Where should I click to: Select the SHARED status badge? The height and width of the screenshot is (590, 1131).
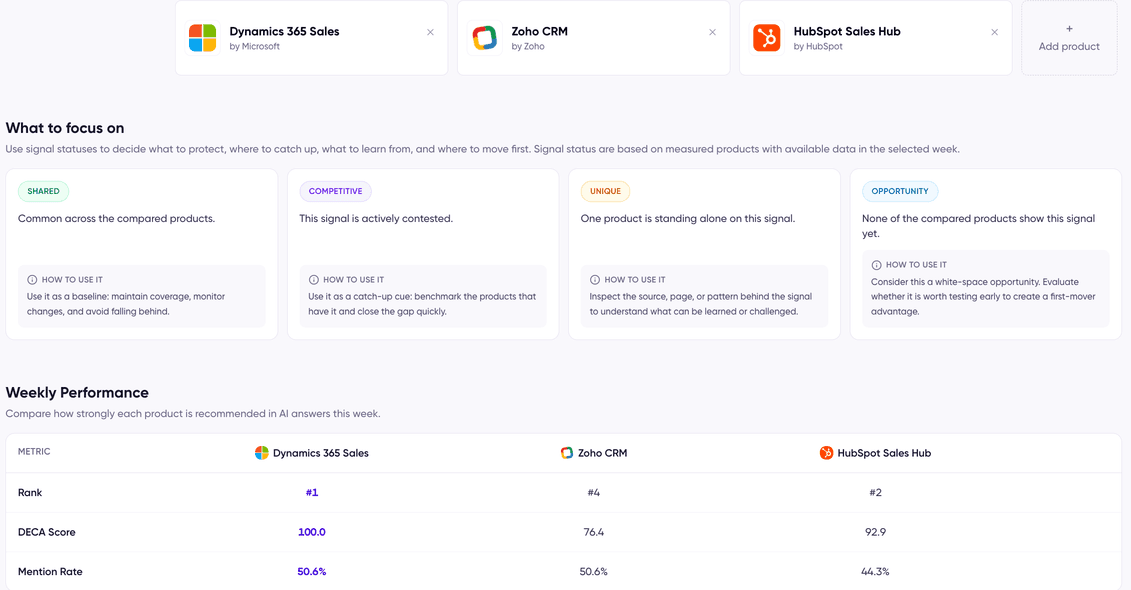click(43, 191)
